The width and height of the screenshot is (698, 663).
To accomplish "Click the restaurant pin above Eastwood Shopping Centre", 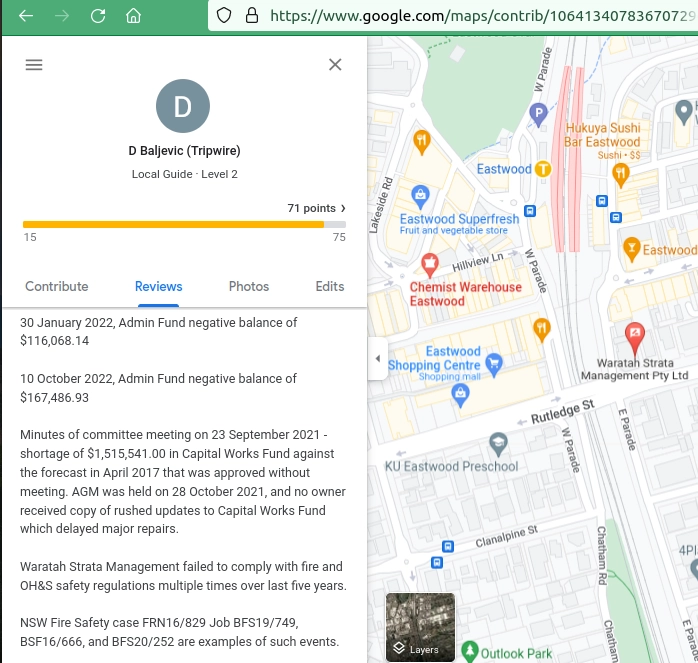I will [x=541, y=330].
